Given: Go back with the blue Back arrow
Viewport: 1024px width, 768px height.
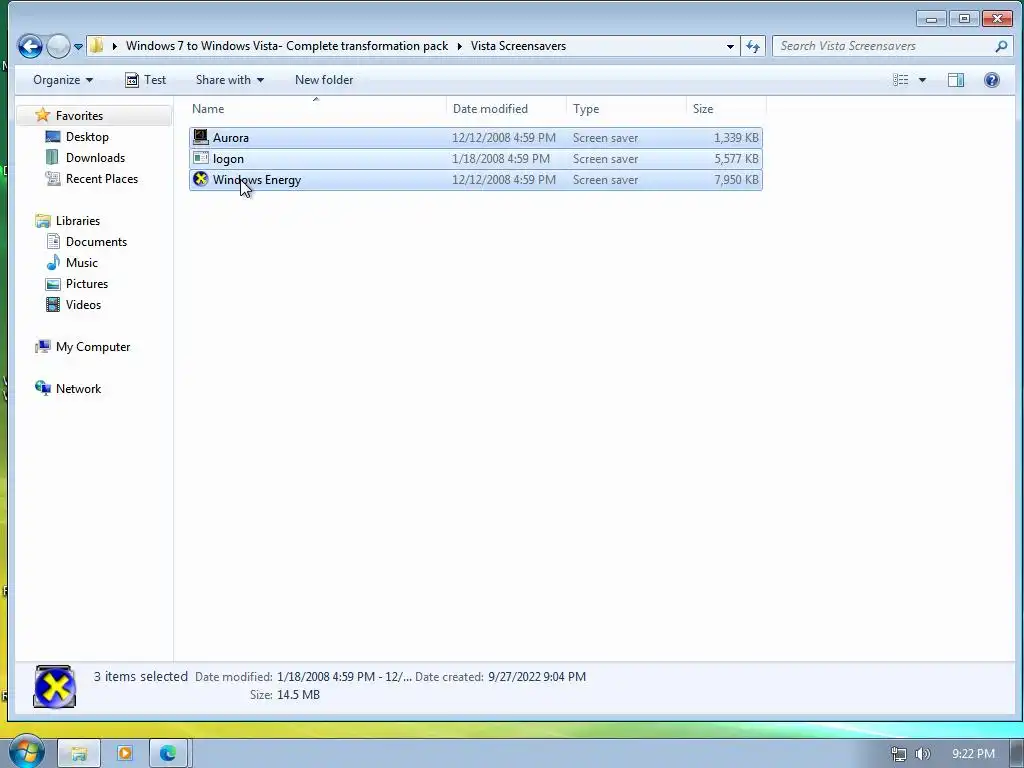Looking at the screenshot, I should [x=29, y=46].
